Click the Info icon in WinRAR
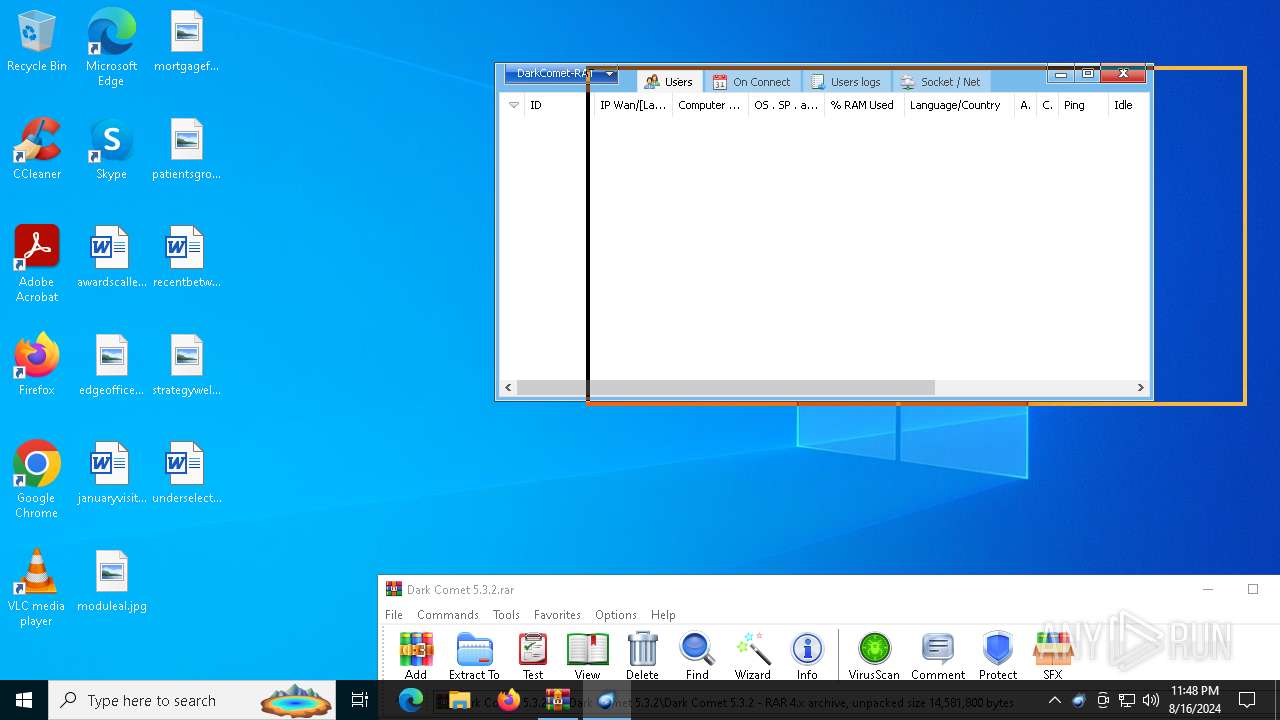 tap(807, 656)
